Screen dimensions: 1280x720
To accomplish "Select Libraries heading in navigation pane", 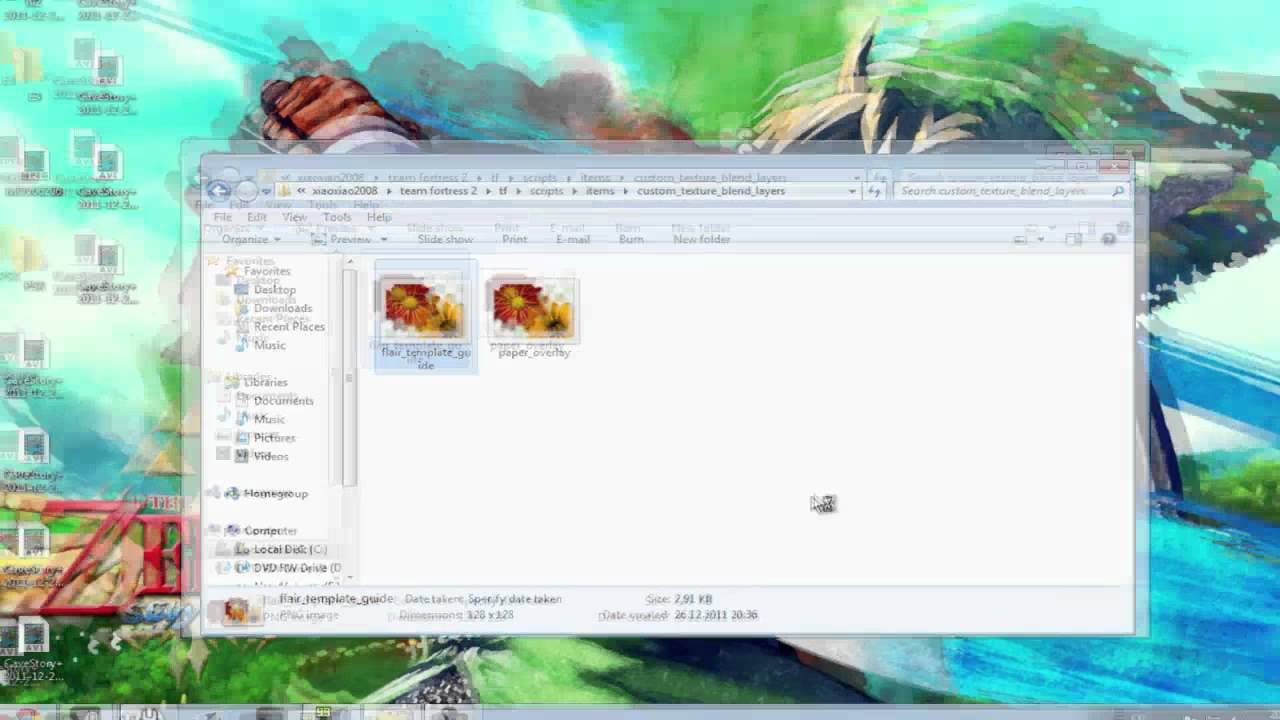I will click(x=257, y=382).
